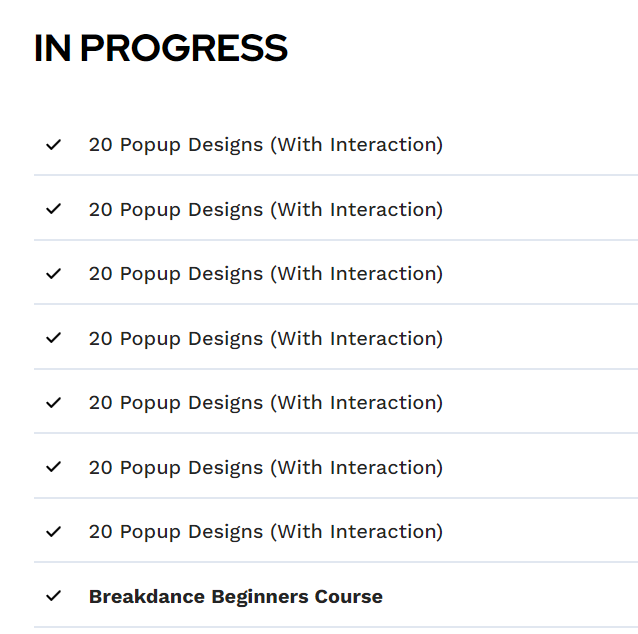
Task: Select the third Popup Designs row's checkmark icon
Action: tap(54, 273)
